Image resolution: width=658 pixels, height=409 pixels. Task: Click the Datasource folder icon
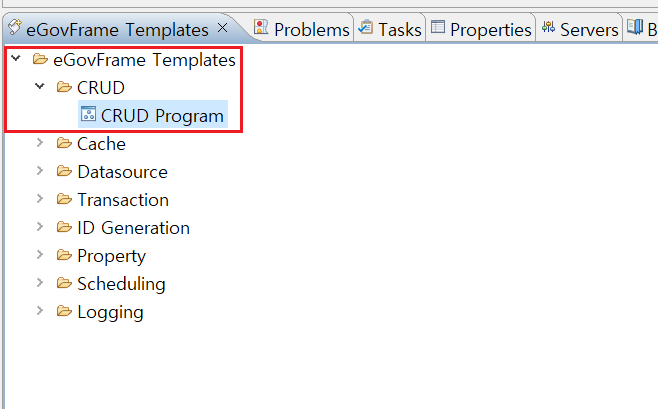[65, 171]
